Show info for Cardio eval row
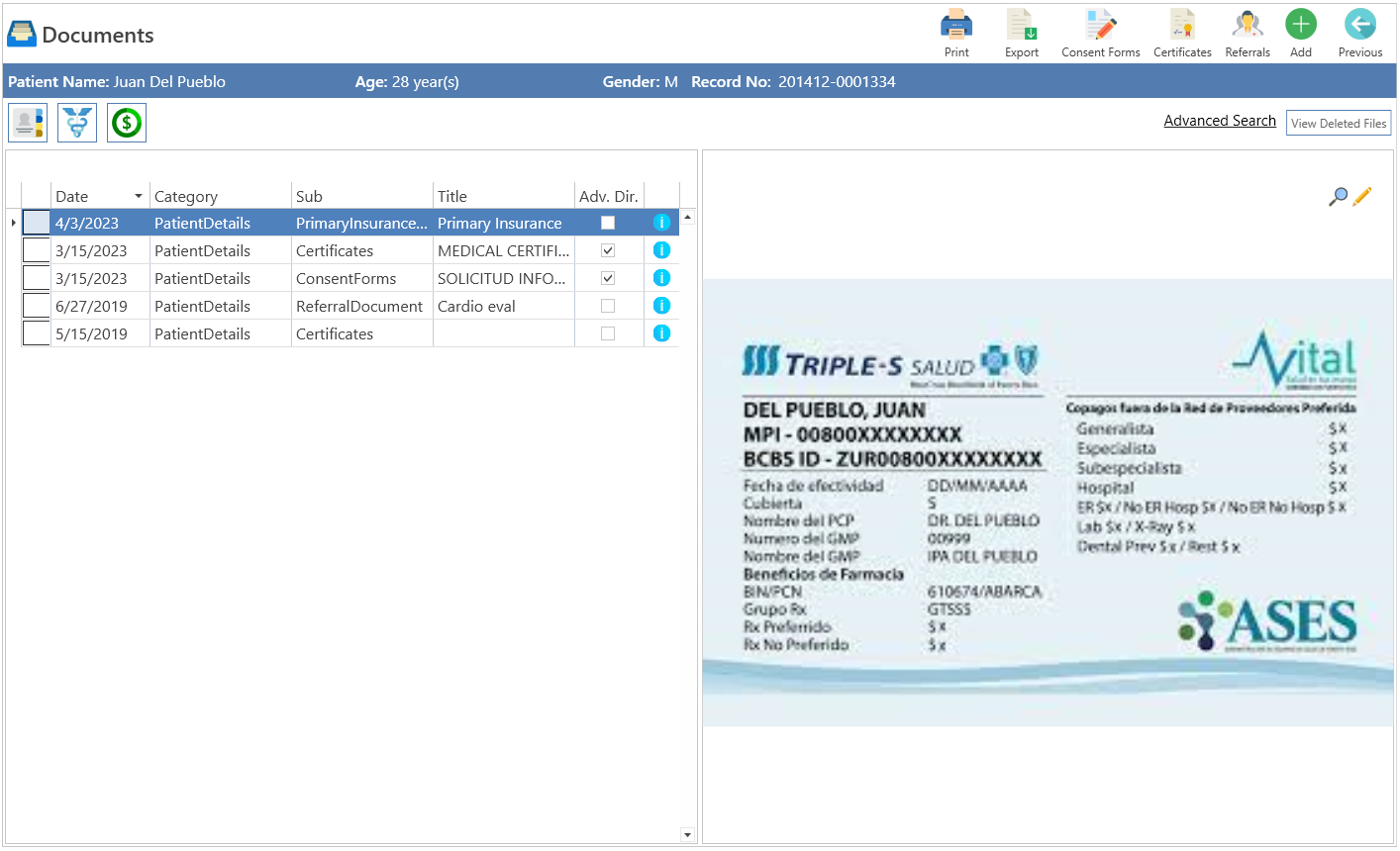Viewport: 1400px width, 851px height. coord(662,306)
